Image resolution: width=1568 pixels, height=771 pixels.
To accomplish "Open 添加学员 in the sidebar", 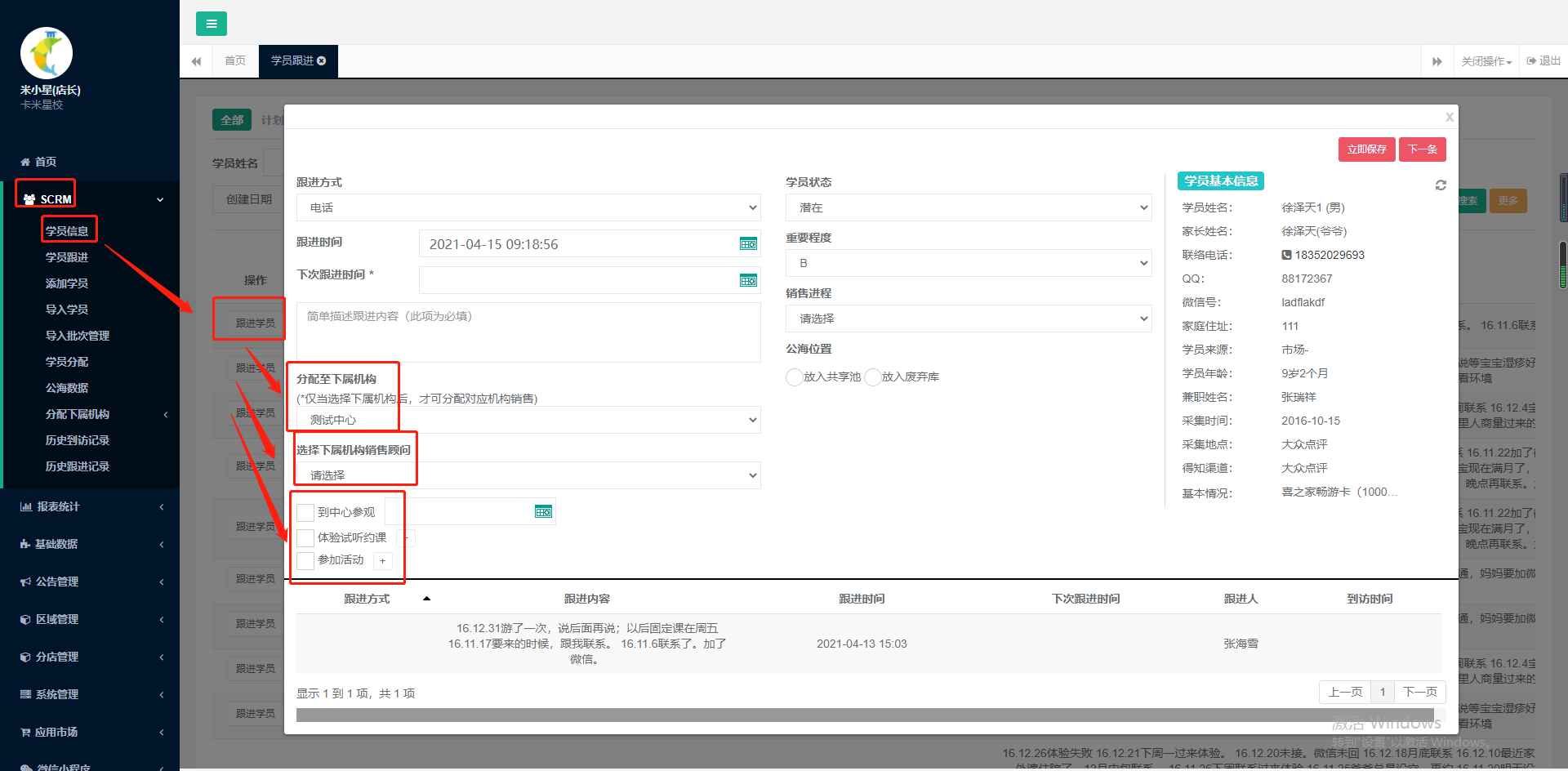I will (x=67, y=283).
